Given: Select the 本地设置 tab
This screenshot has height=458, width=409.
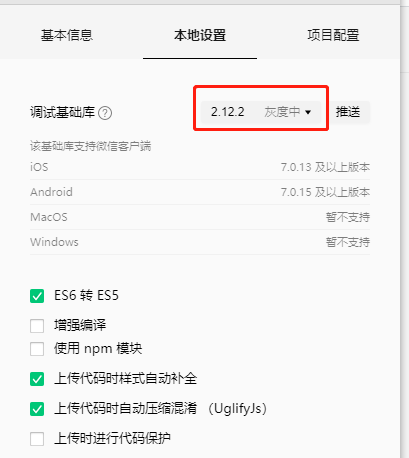Looking at the screenshot, I should [200, 35].
